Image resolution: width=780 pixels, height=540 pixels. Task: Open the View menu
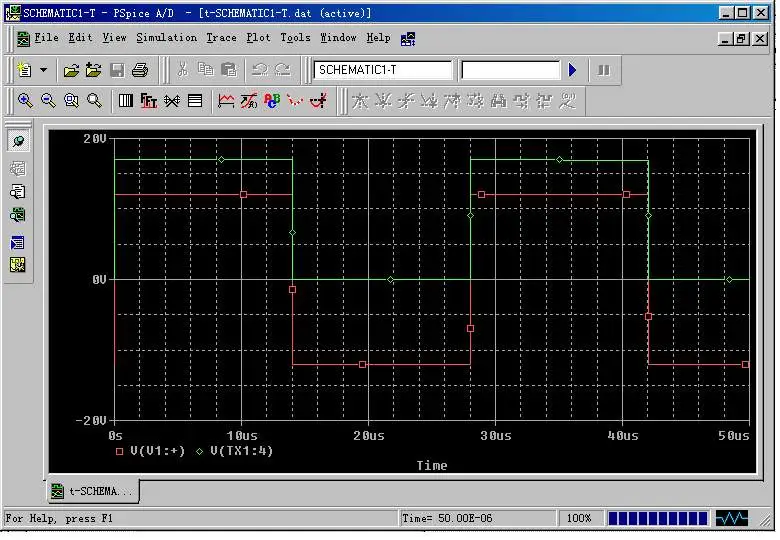click(114, 38)
